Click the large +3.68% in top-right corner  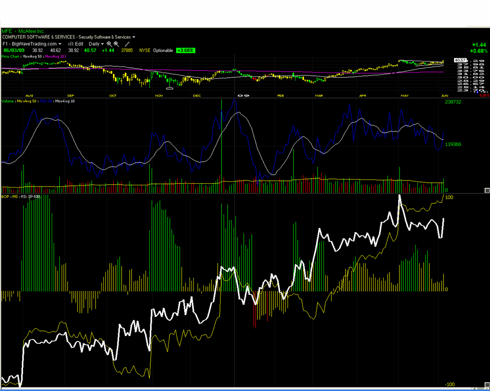(479, 51)
